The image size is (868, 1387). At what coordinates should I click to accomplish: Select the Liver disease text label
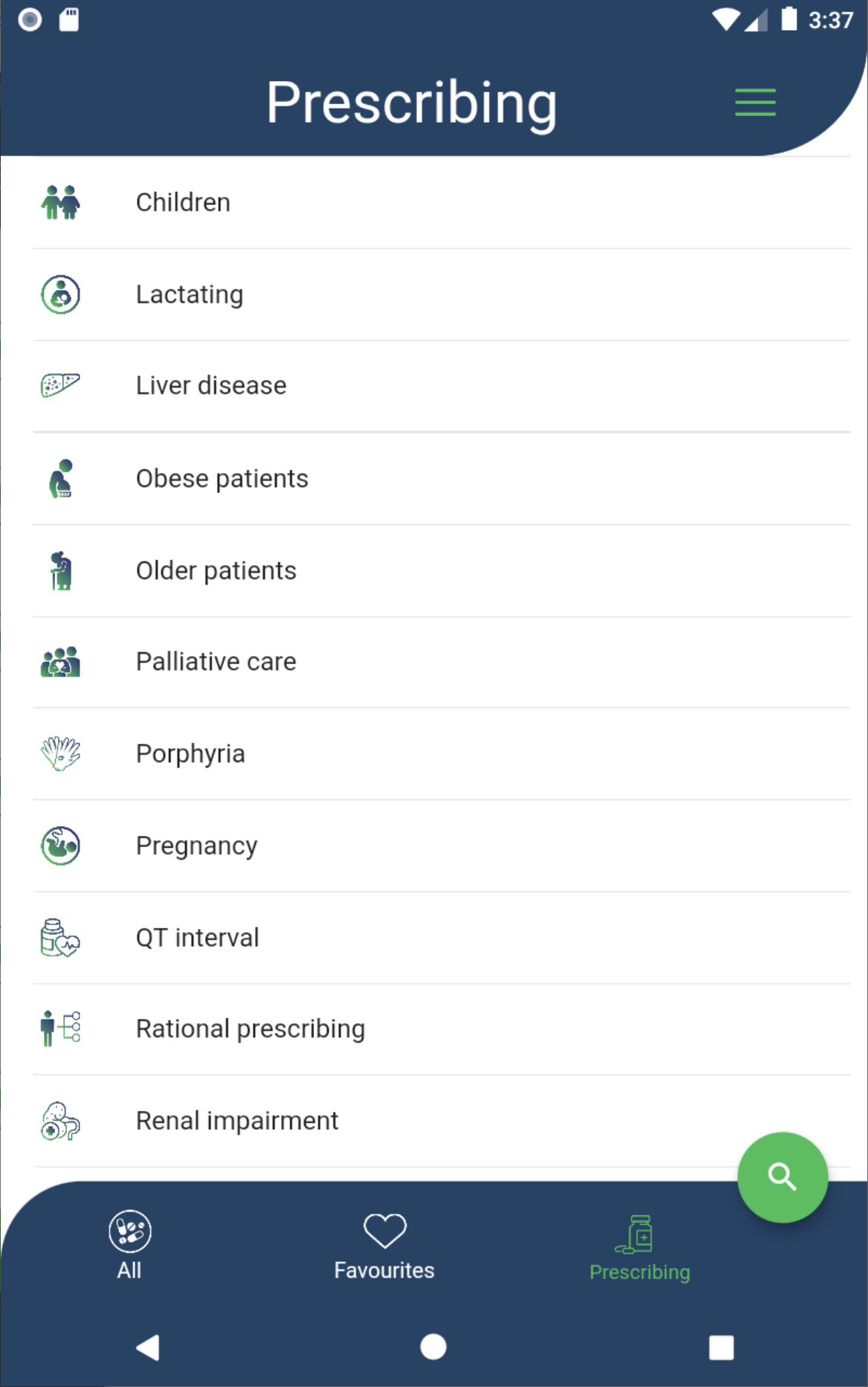[x=211, y=385]
